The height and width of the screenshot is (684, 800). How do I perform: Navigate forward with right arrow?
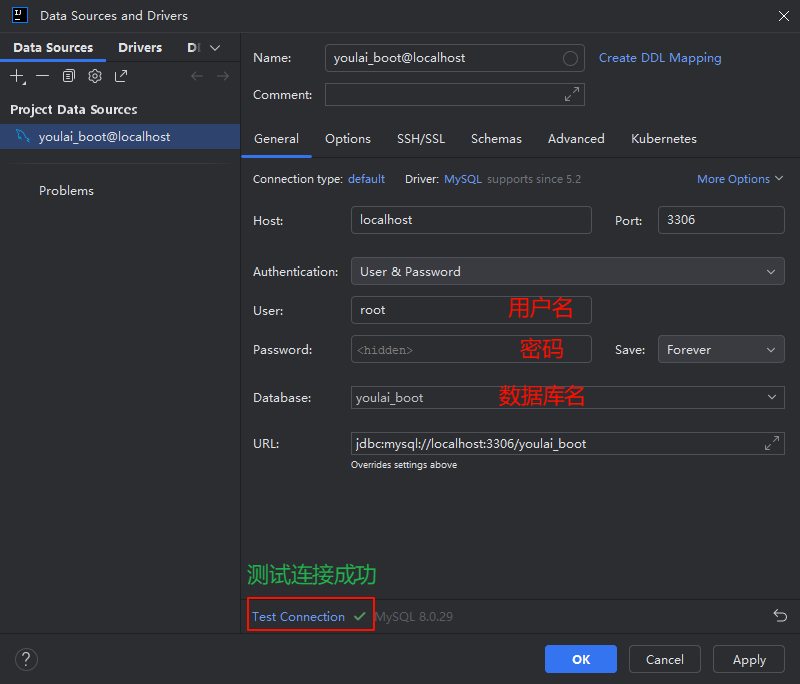click(223, 76)
